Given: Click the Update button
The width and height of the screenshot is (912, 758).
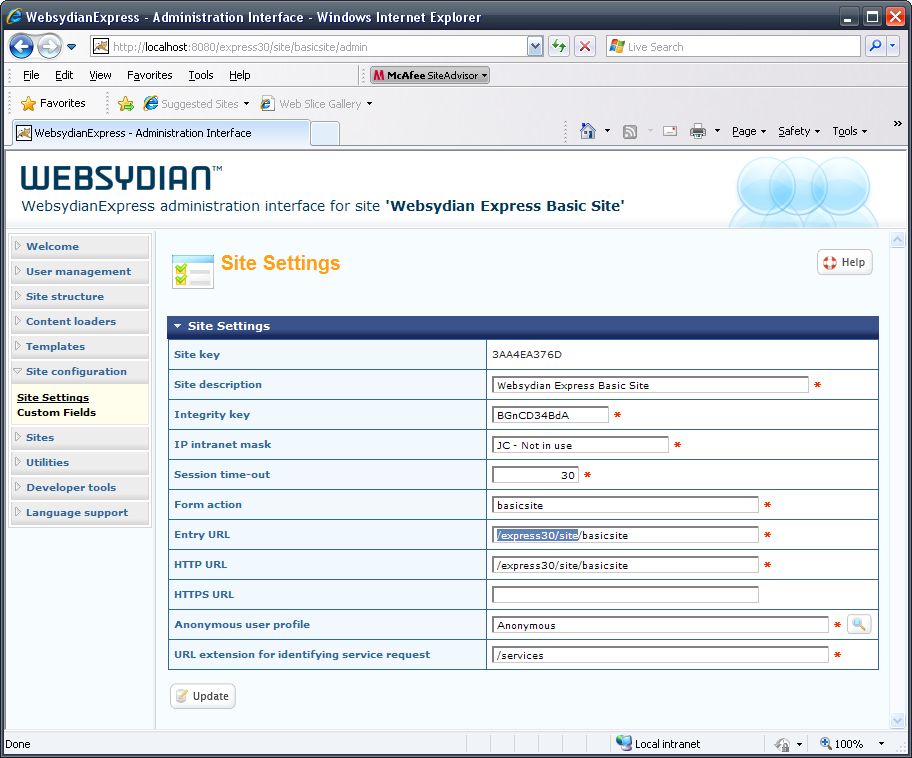Looking at the screenshot, I should click(203, 696).
